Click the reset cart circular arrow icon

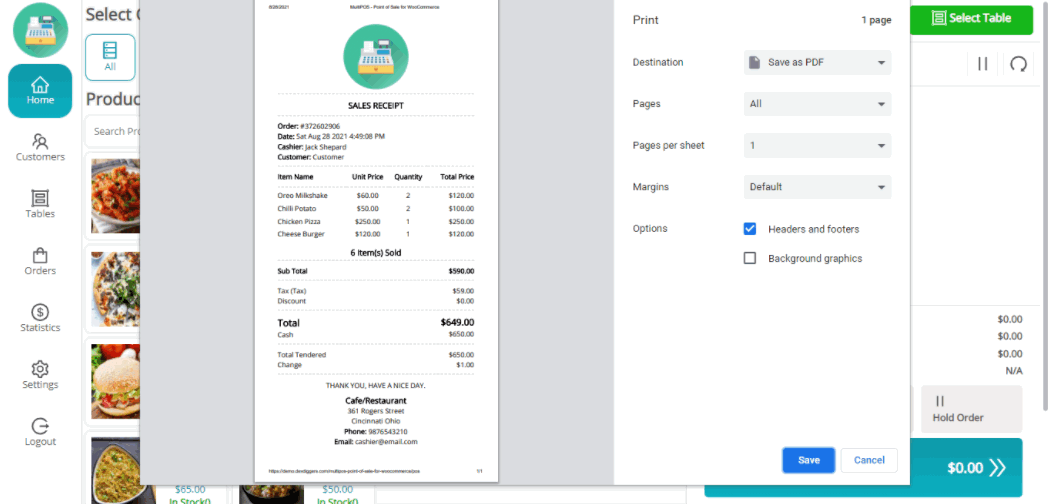(x=1019, y=64)
